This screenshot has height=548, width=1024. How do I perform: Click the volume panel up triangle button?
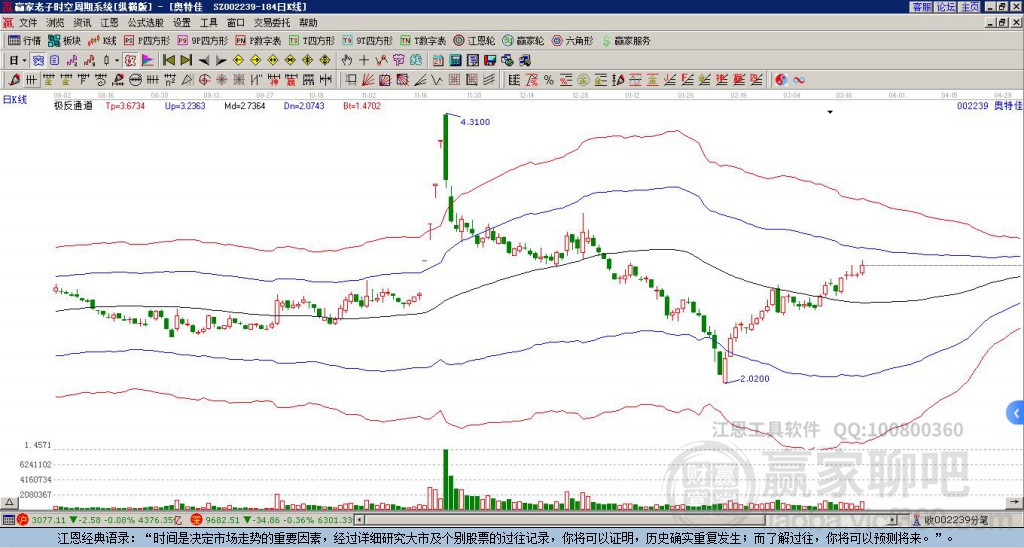[8, 502]
